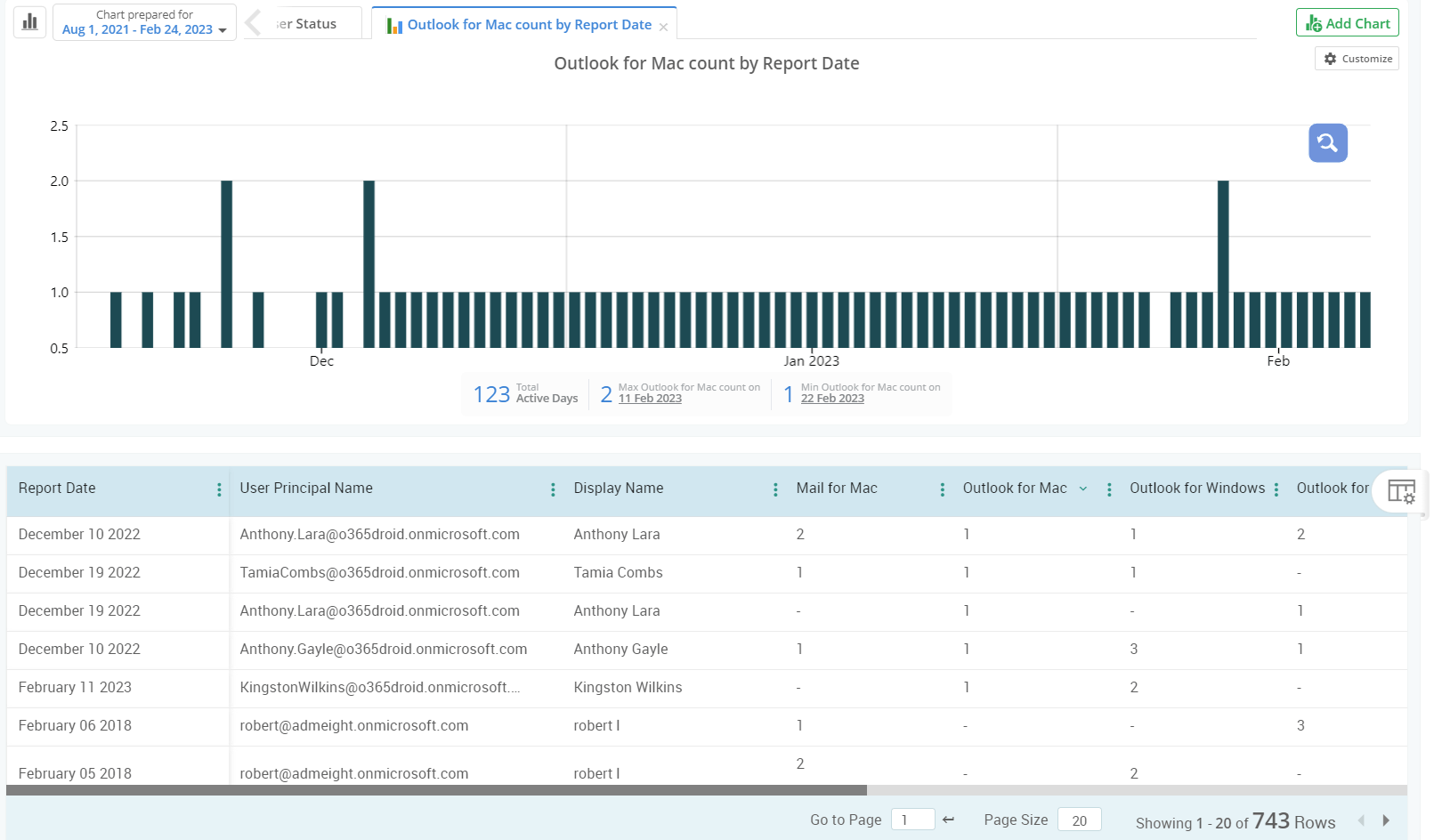1434x840 pixels.
Task: Open table column settings with the grid-gear icon
Action: tap(1402, 491)
